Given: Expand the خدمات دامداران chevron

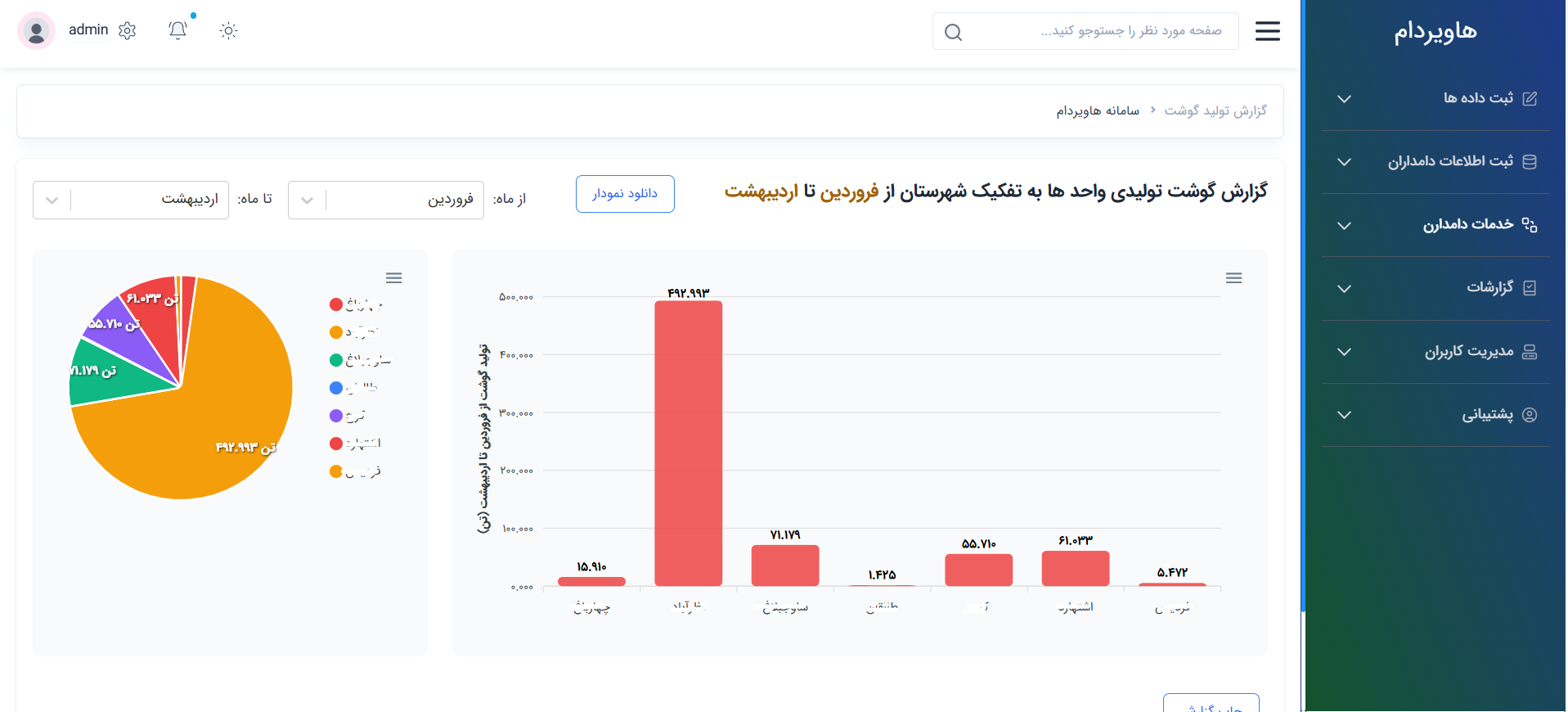Looking at the screenshot, I should [x=1344, y=226].
